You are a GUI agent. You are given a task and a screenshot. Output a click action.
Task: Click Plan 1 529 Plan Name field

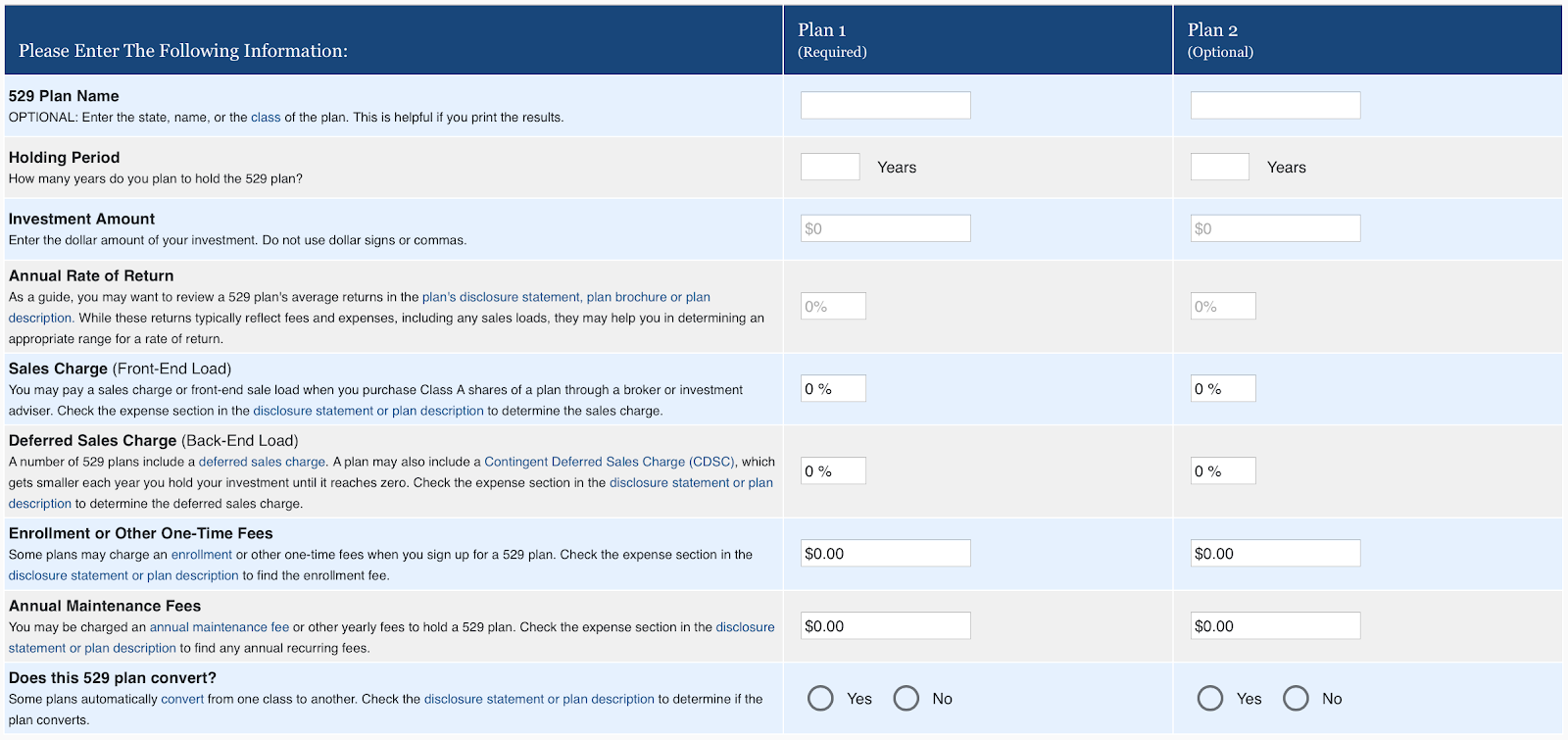point(885,106)
